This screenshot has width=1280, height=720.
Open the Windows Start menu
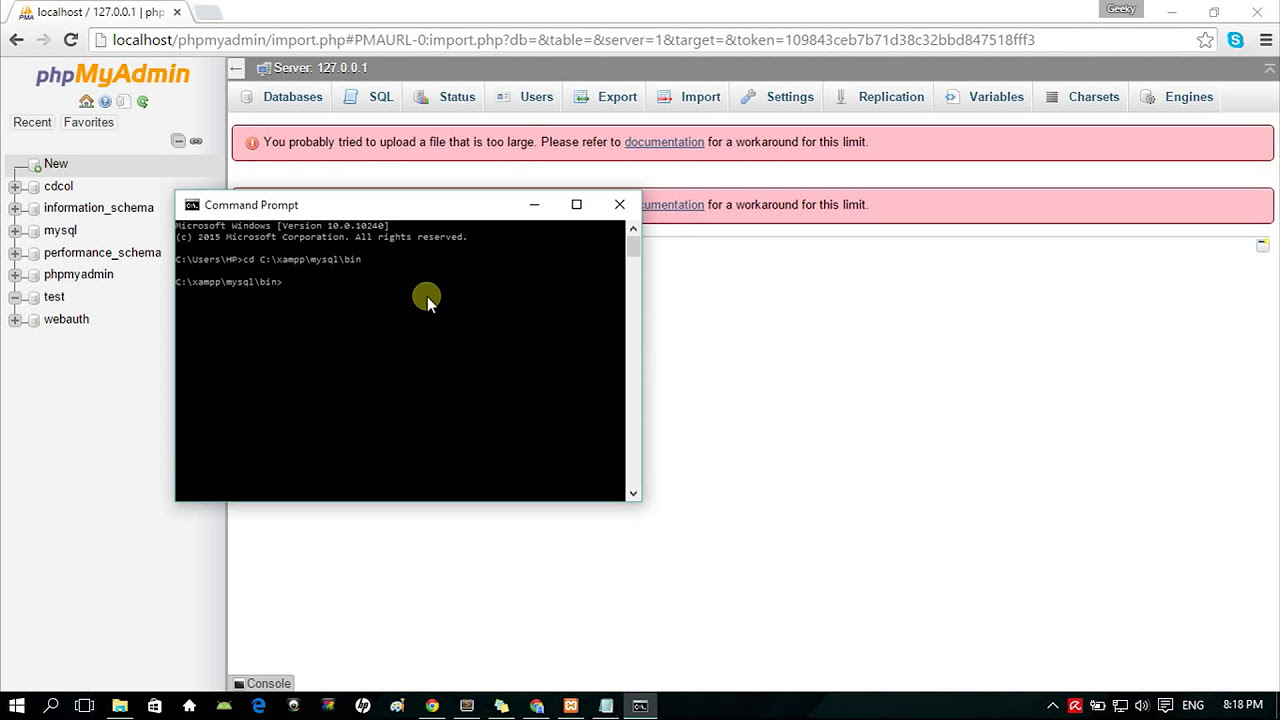[17, 706]
